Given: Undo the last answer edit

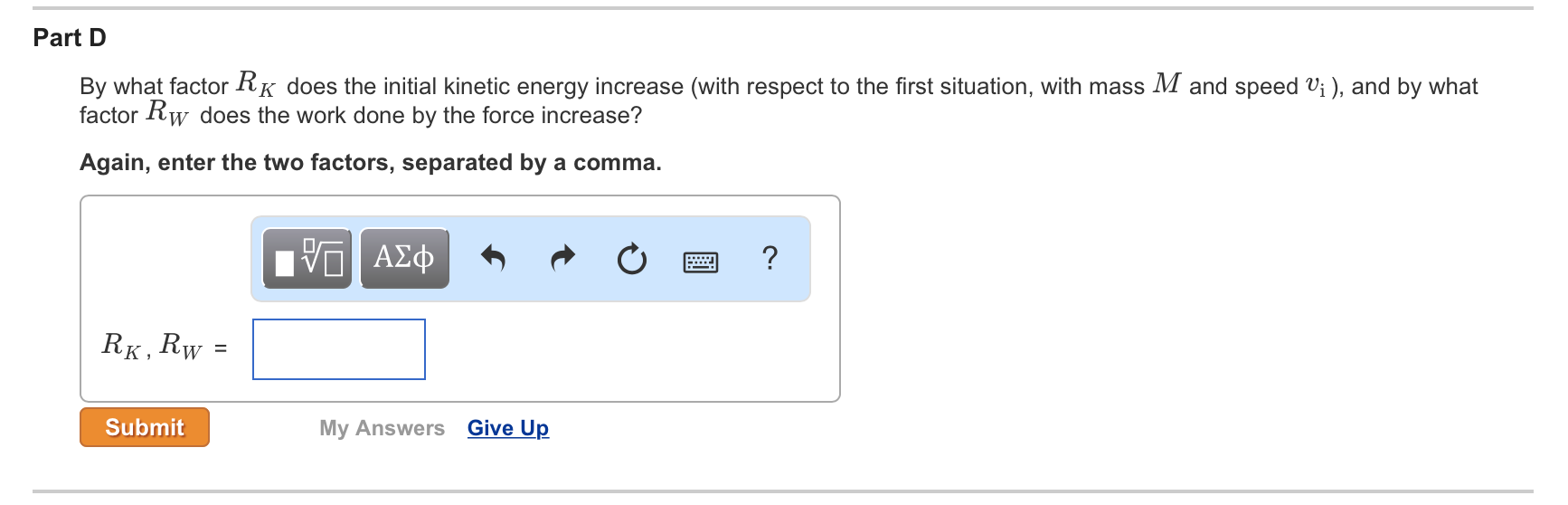Looking at the screenshot, I should [493, 259].
